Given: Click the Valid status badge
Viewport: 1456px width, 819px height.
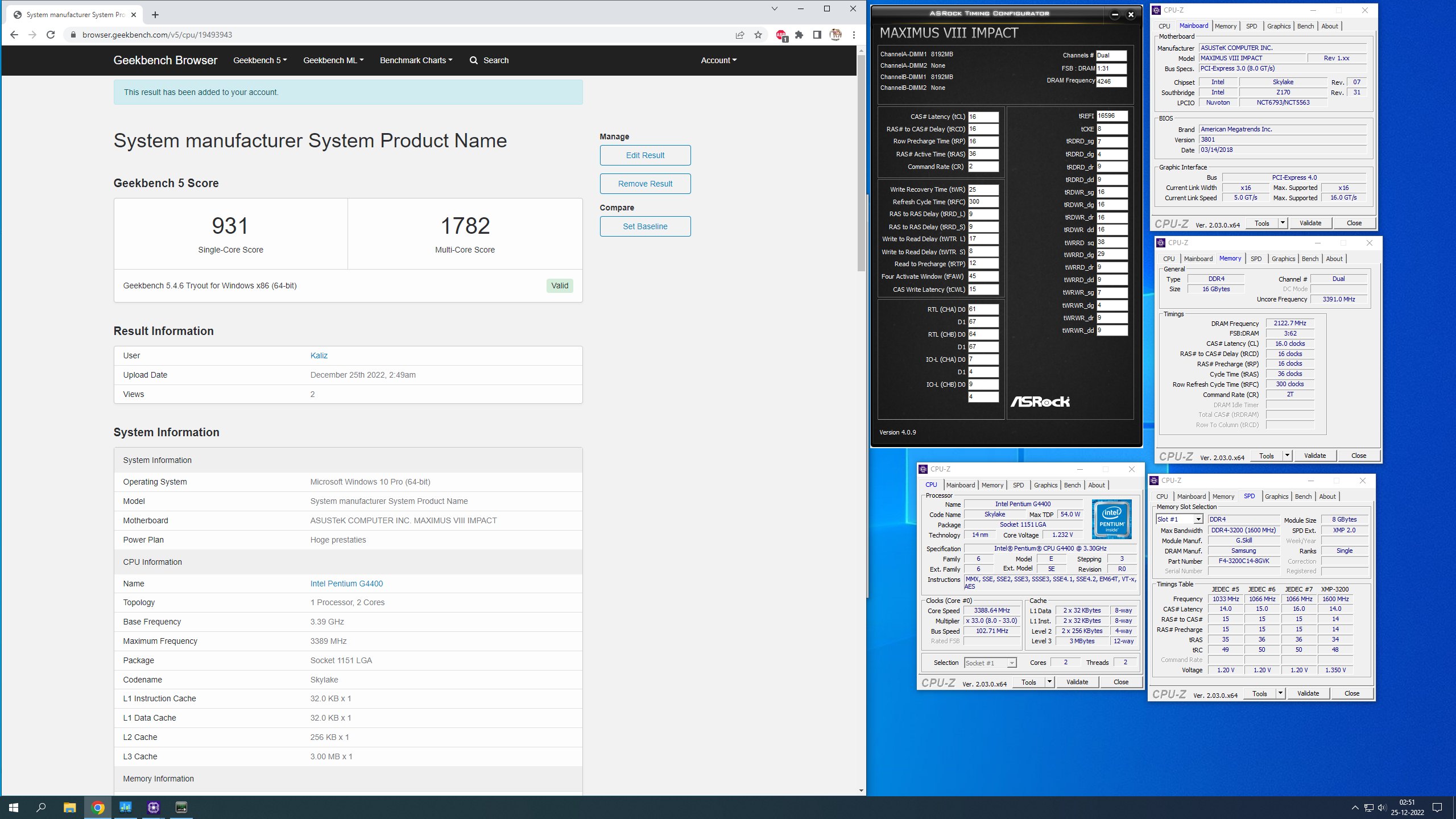Looking at the screenshot, I should tap(560, 286).
